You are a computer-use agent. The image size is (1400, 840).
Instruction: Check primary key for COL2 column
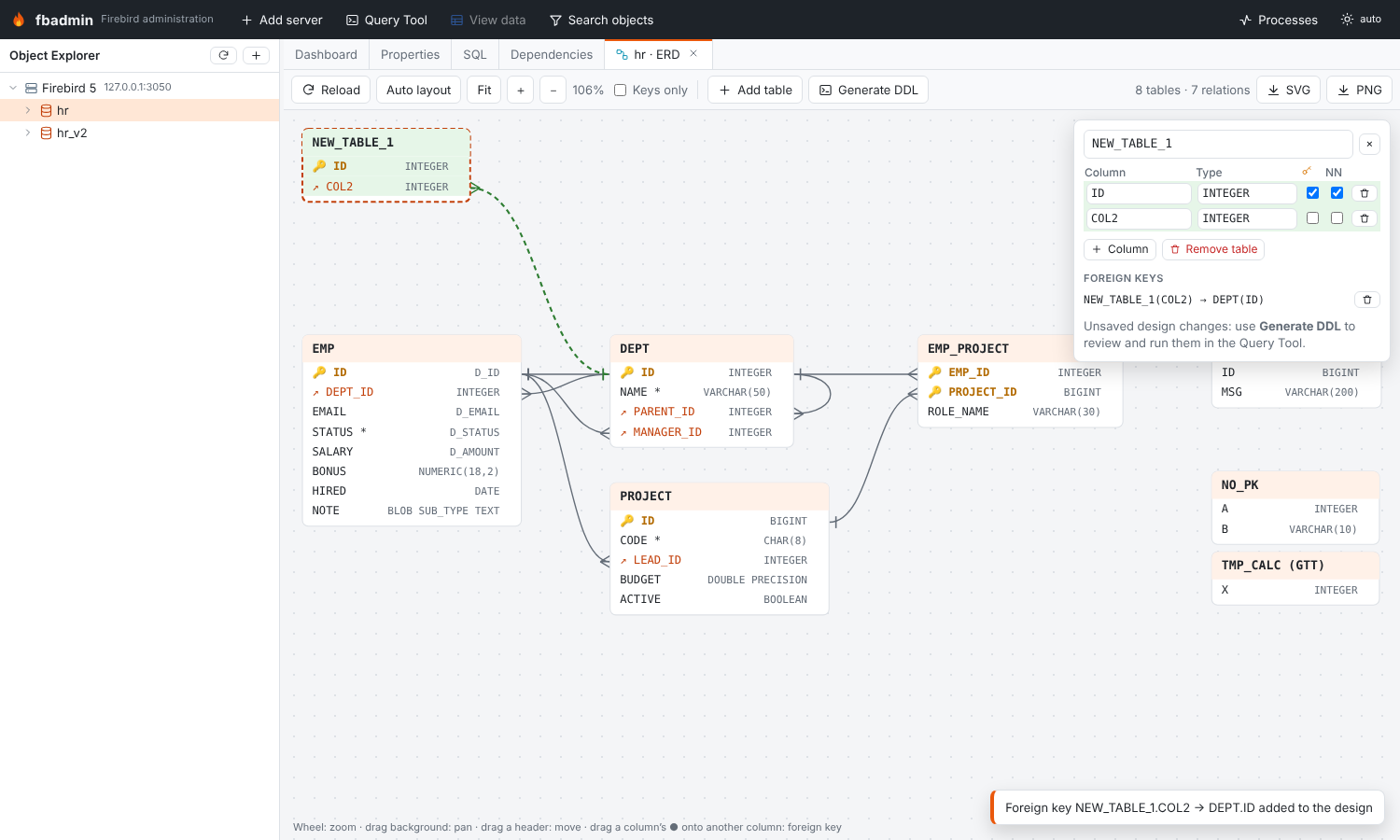(1312, 218)
